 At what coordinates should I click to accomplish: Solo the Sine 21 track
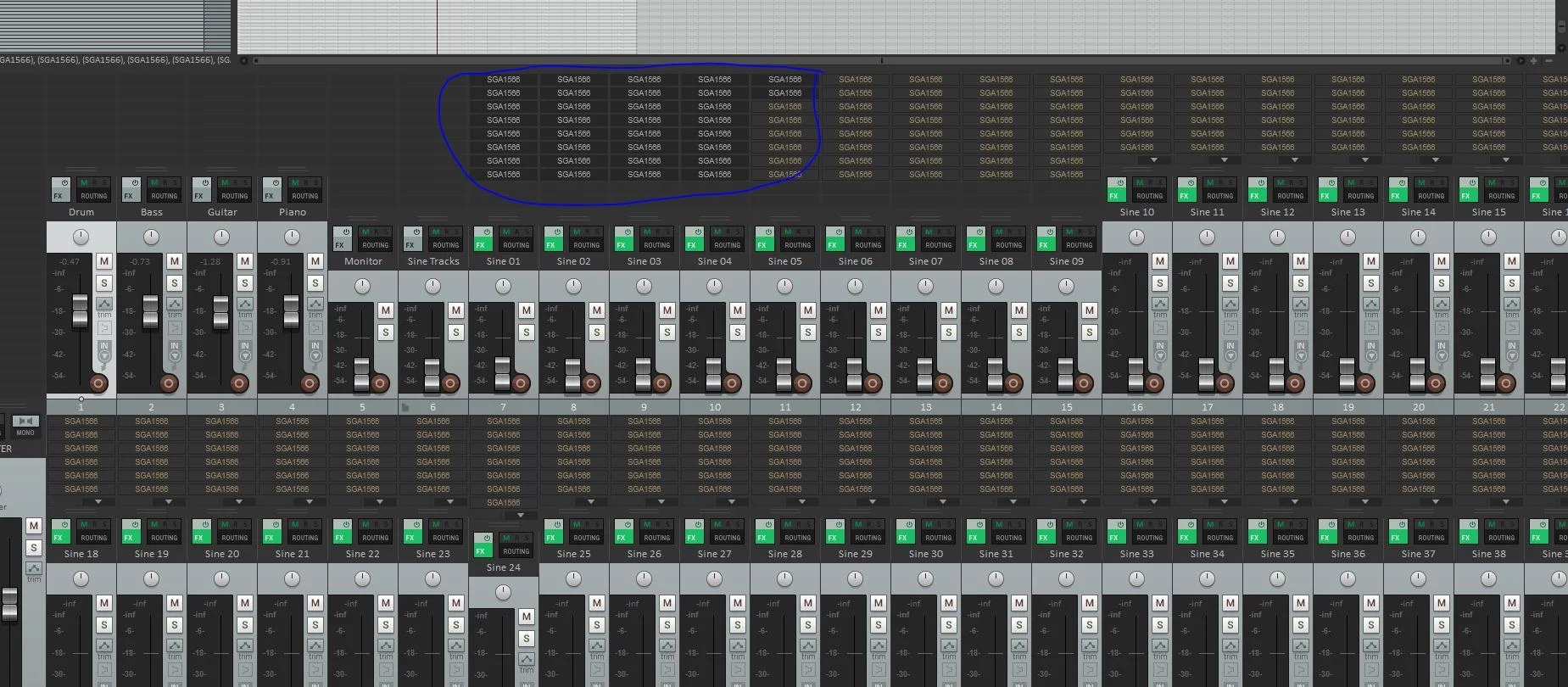(315, 625)
